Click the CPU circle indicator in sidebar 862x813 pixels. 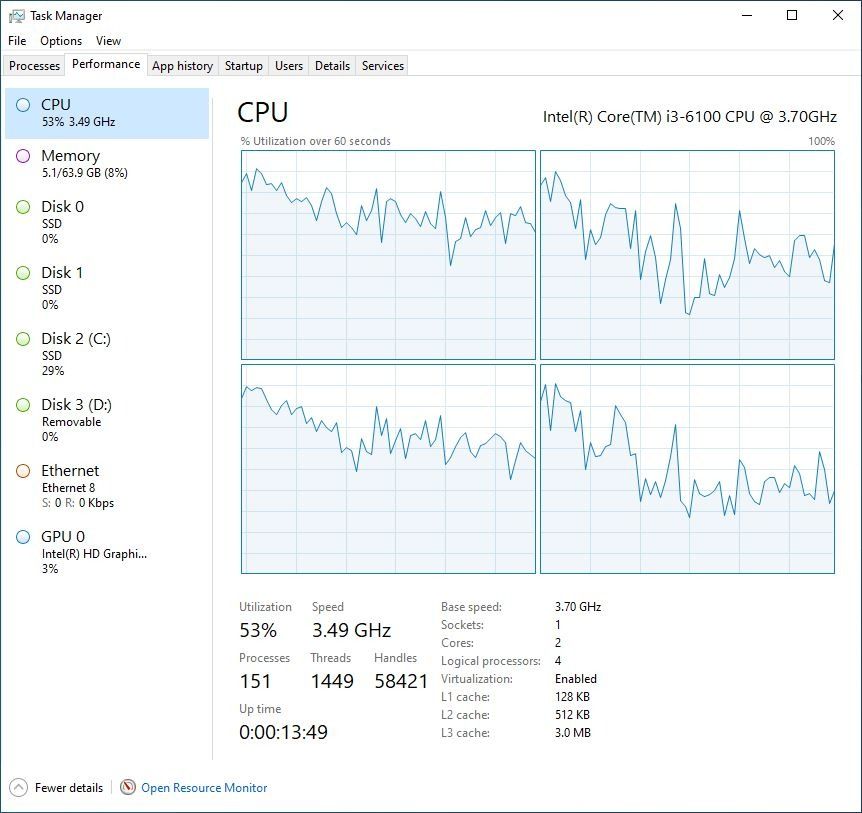23,105
